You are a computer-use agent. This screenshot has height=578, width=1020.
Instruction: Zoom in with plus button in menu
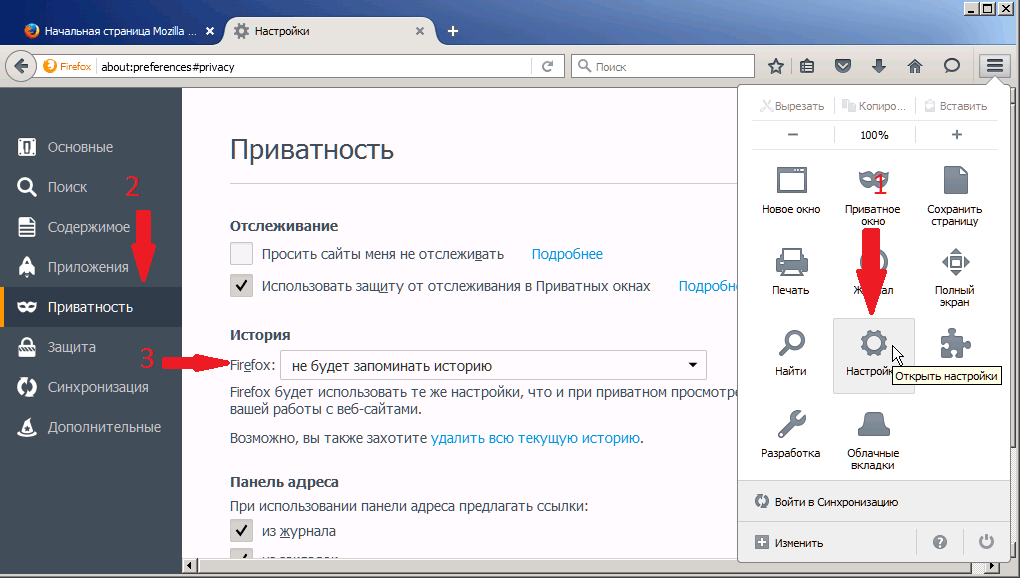pyautogui.click(x=956, y=135)
